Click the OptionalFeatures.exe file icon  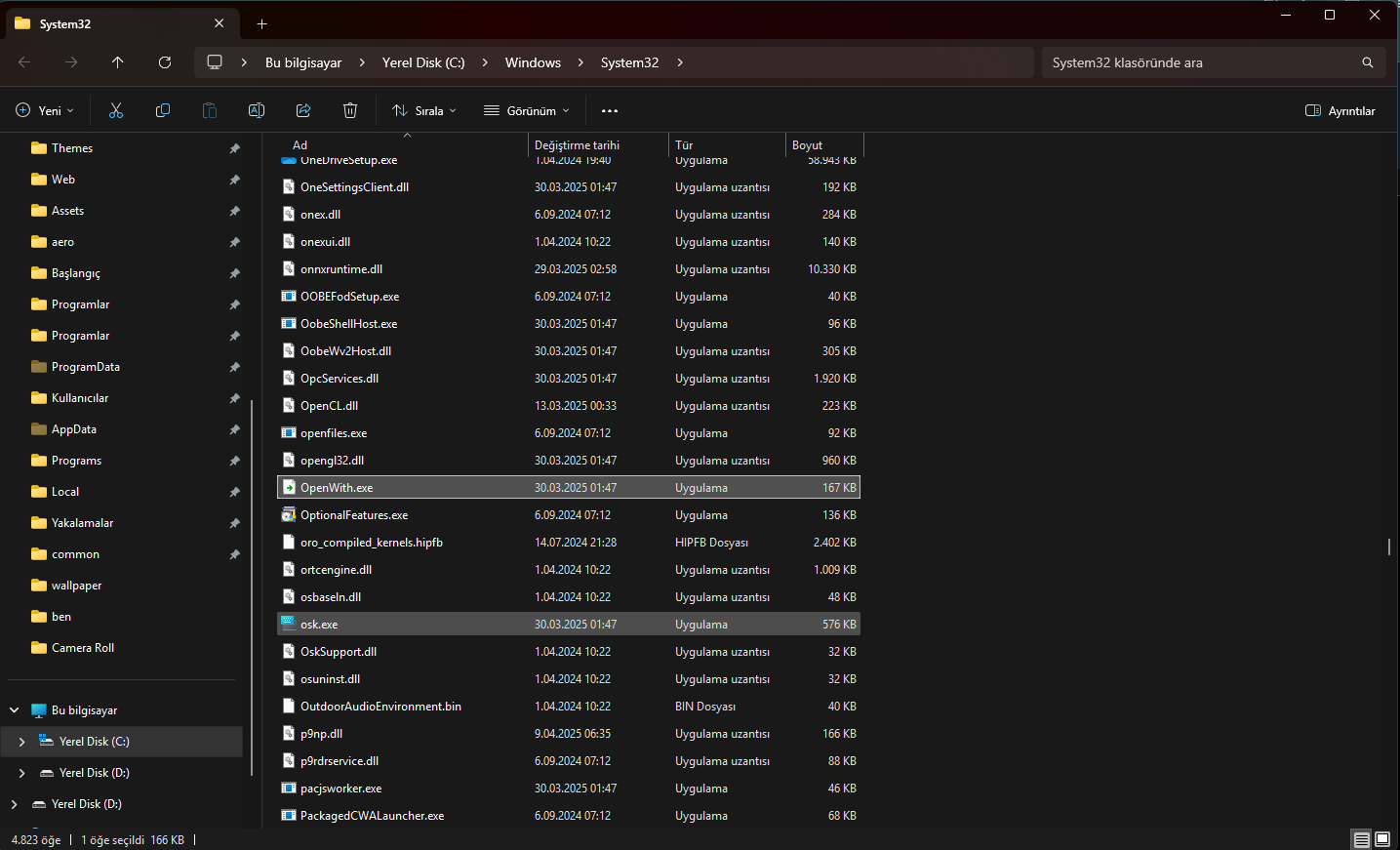click(289, 514)
